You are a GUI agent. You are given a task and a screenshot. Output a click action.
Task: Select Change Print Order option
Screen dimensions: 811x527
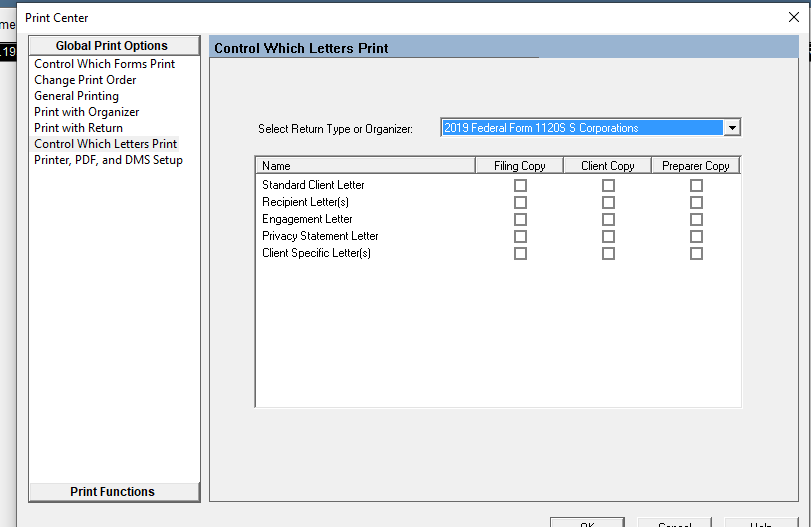[x=85, y=80]
